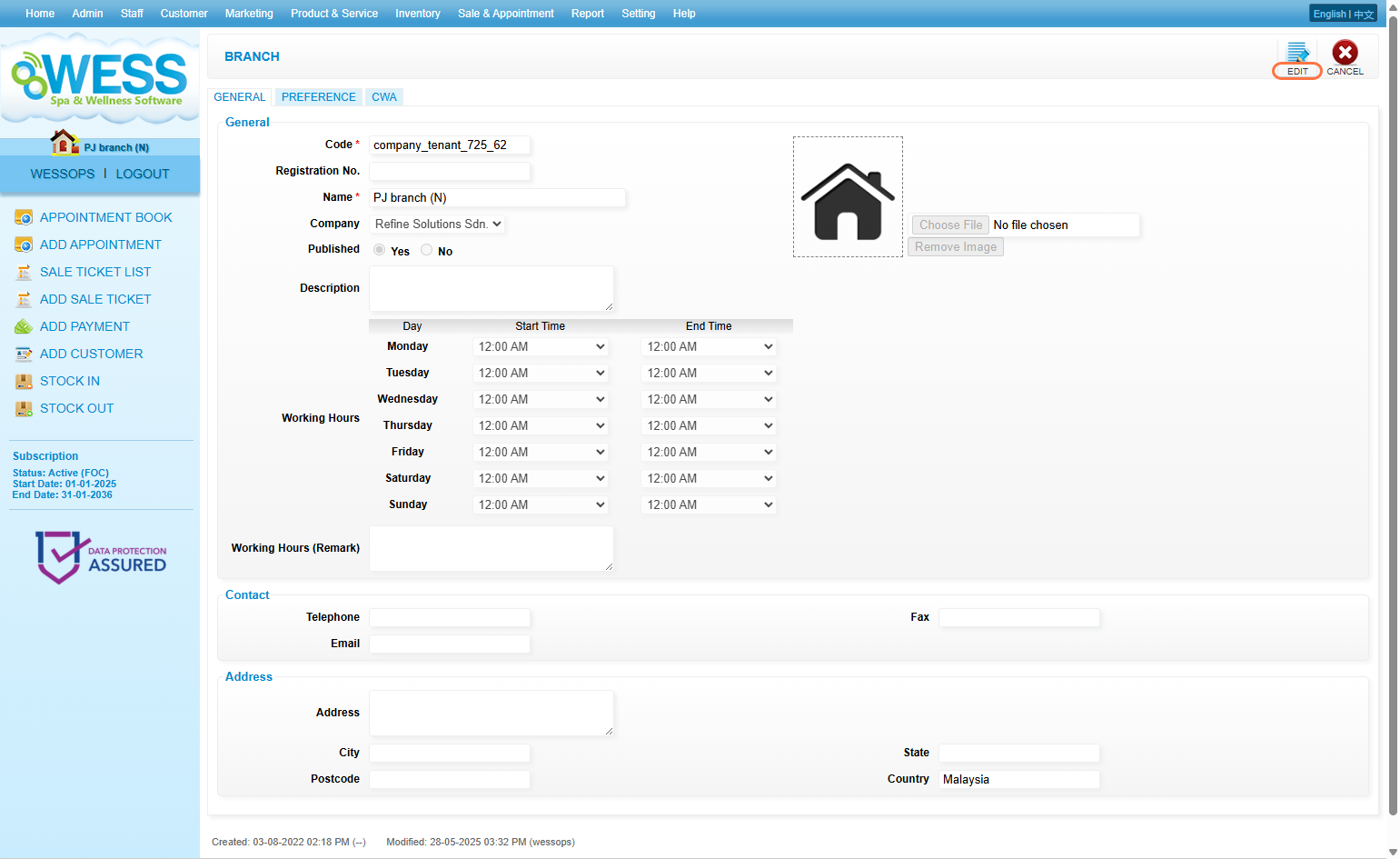1400x859 pixels.
Task: Open the Company dropdown
Action: [x=437, y=224]
